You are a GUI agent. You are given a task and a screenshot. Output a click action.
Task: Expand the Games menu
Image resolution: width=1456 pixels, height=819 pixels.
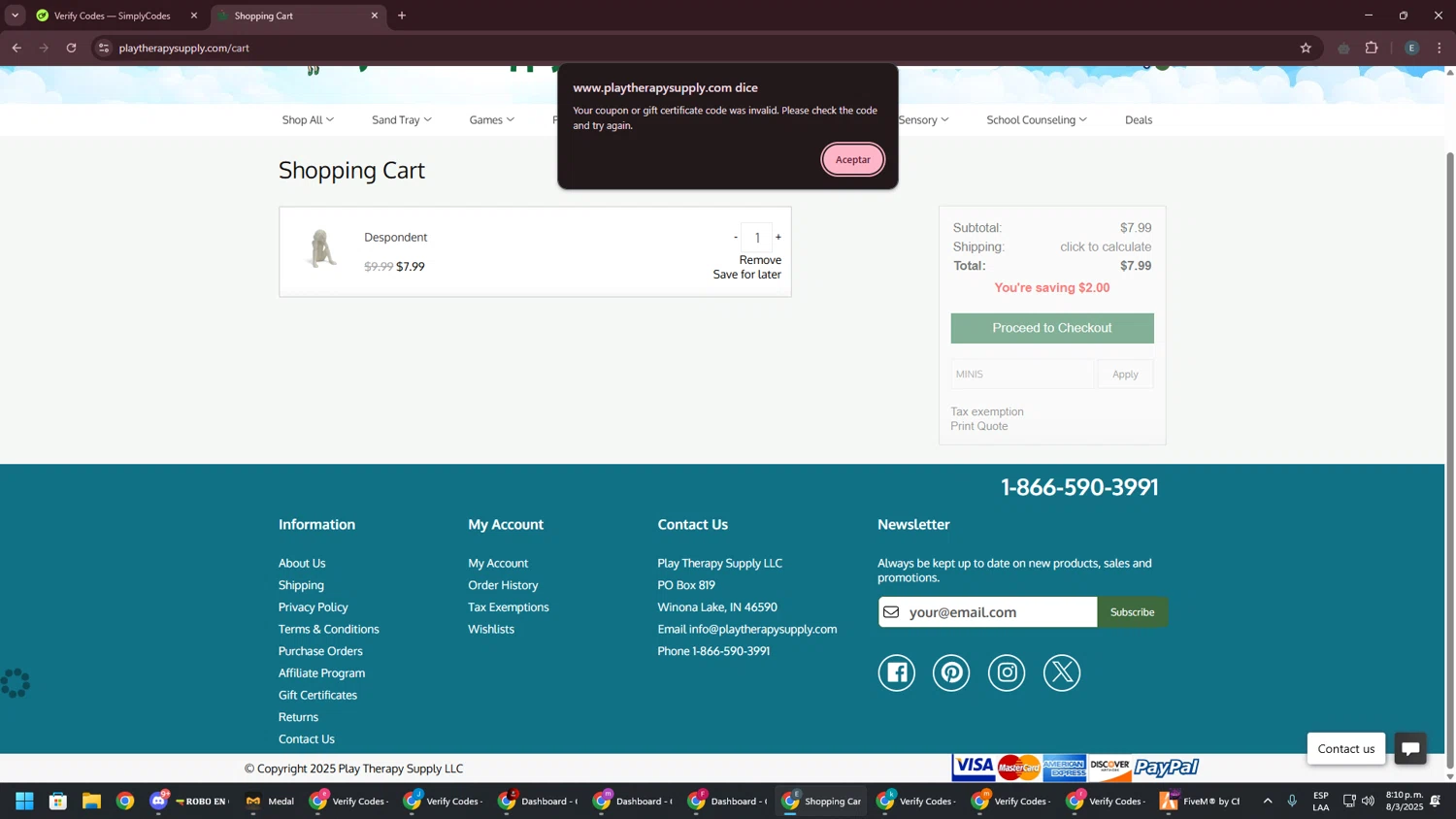[x=492, y=119]
